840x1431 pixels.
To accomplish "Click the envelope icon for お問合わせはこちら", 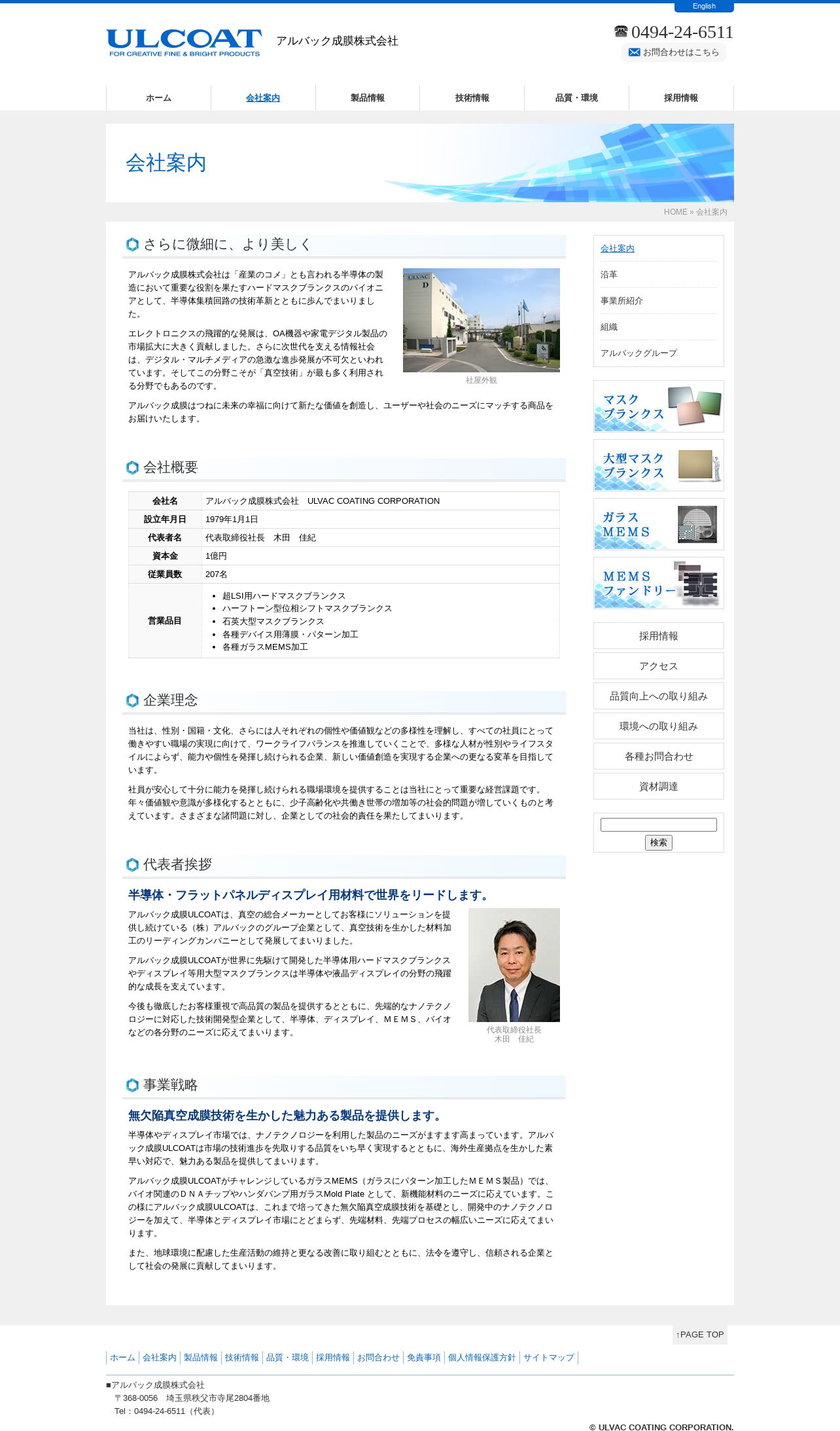I will point(634,52).
